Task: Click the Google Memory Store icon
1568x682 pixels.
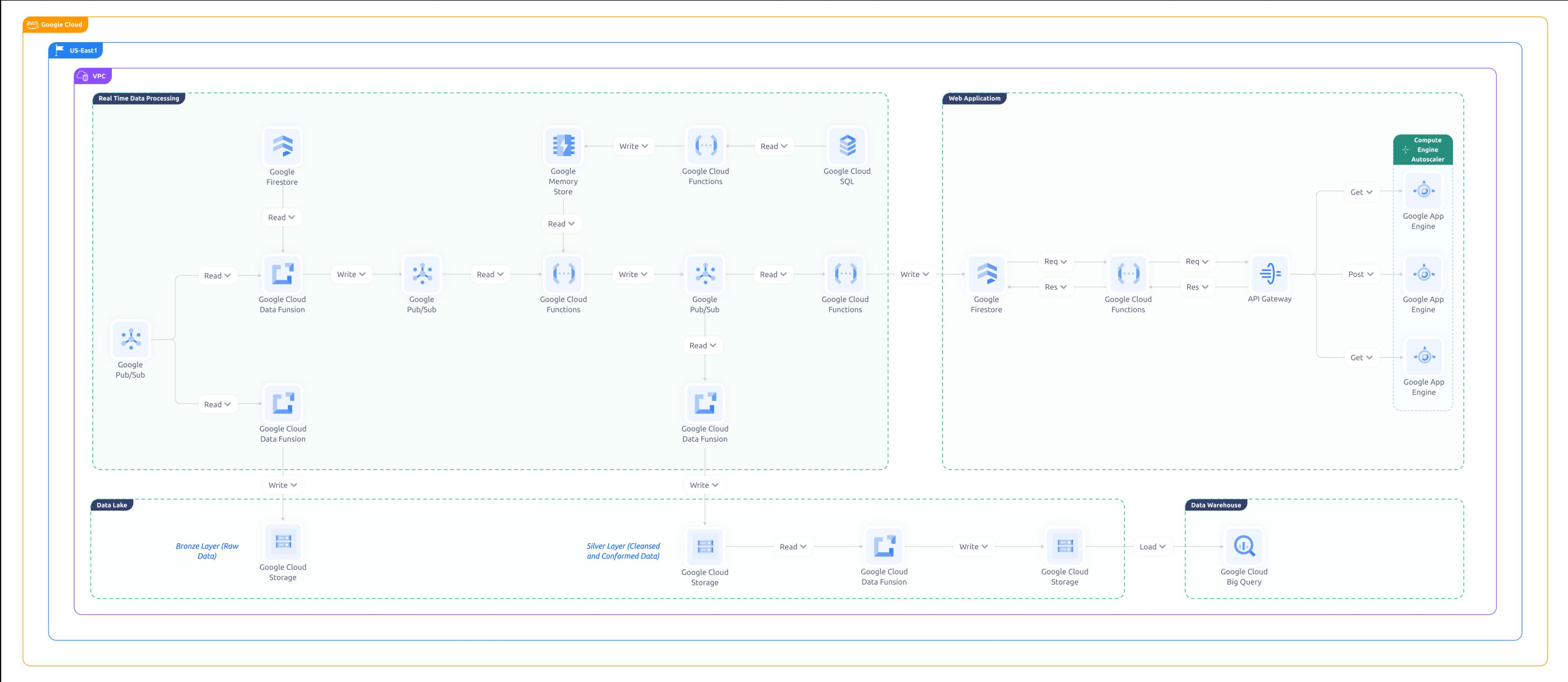Action: point(562,146)
